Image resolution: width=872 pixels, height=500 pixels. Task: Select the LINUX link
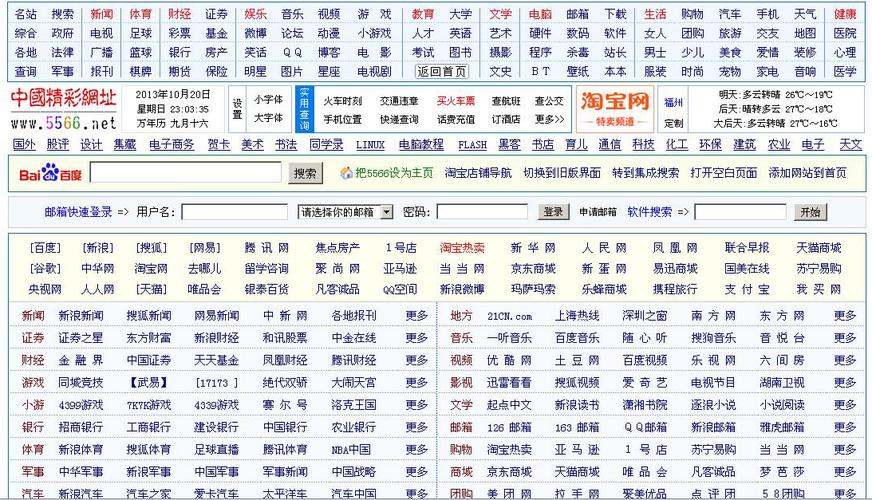tap(370, 145)
